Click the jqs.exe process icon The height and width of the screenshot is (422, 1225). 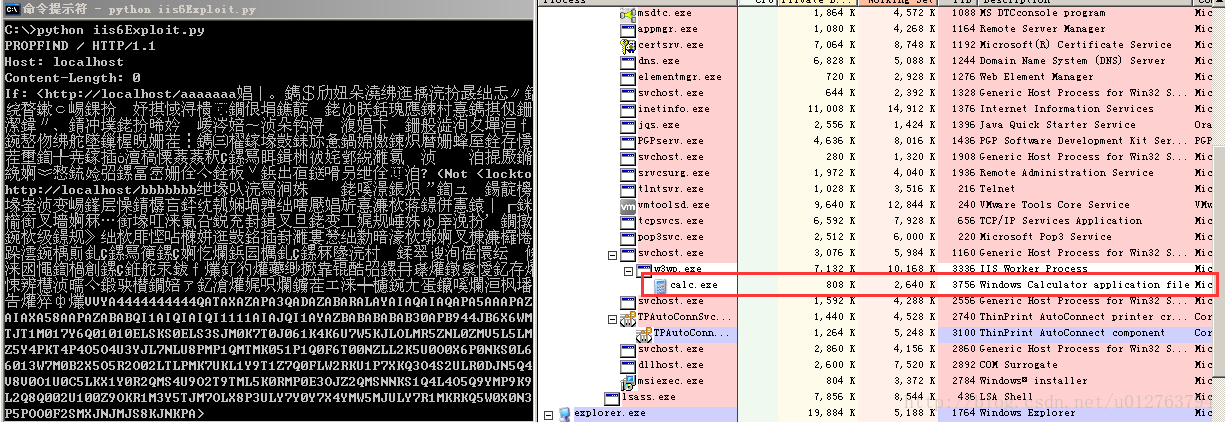tap(628, 125)
